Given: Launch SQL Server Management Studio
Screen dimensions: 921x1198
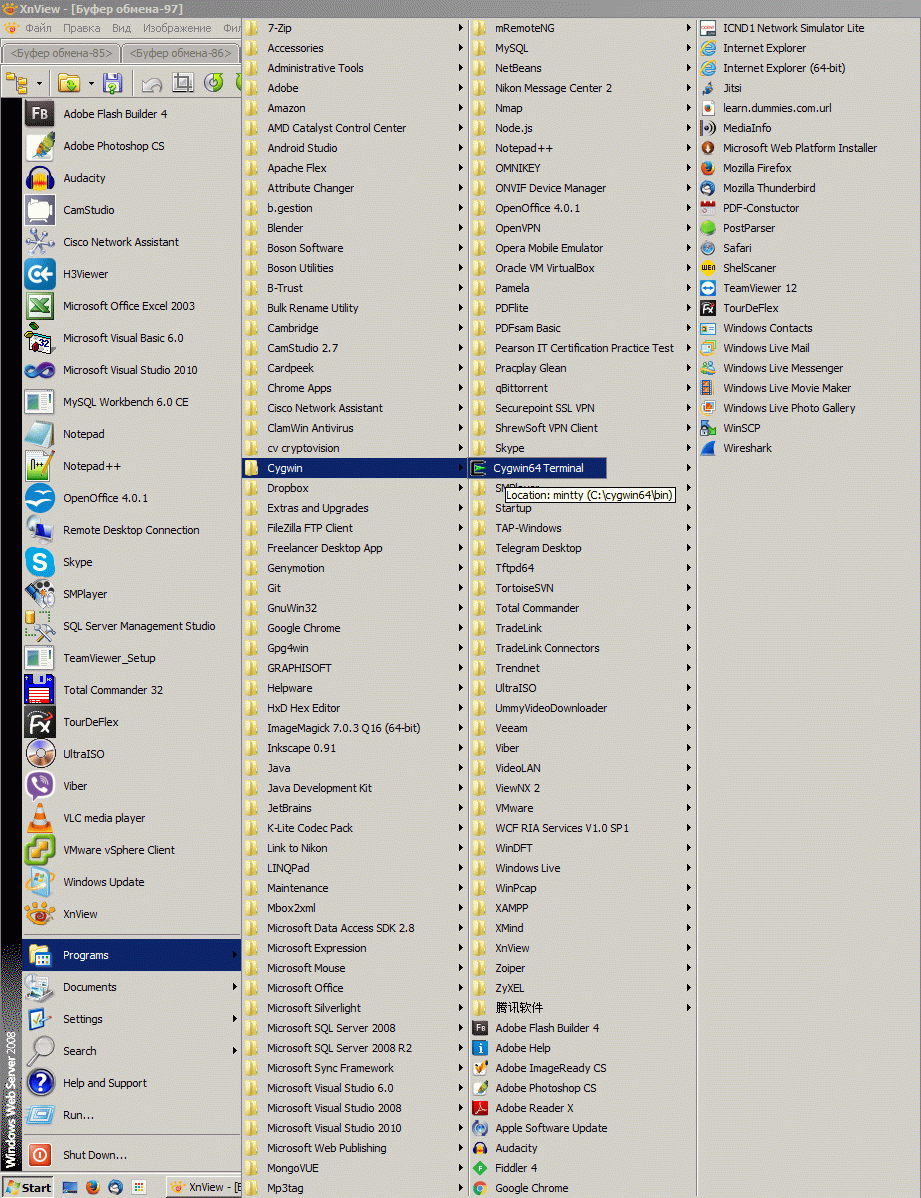Looking at the screenshot, I should tap(131, 627).
